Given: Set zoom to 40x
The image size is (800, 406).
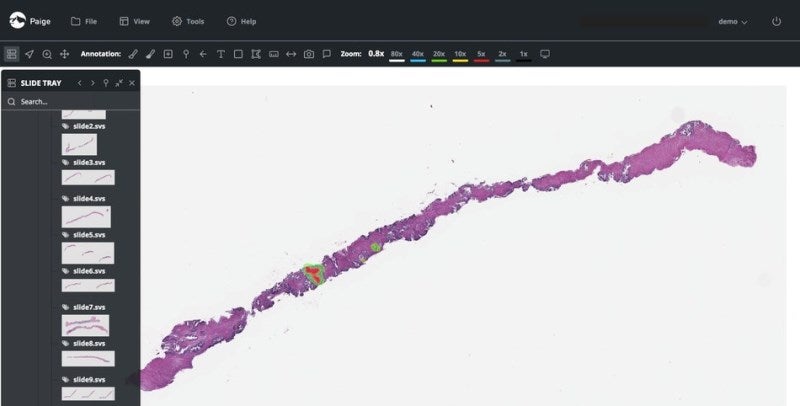Looking at the screenshot, I should click(418, 54).
